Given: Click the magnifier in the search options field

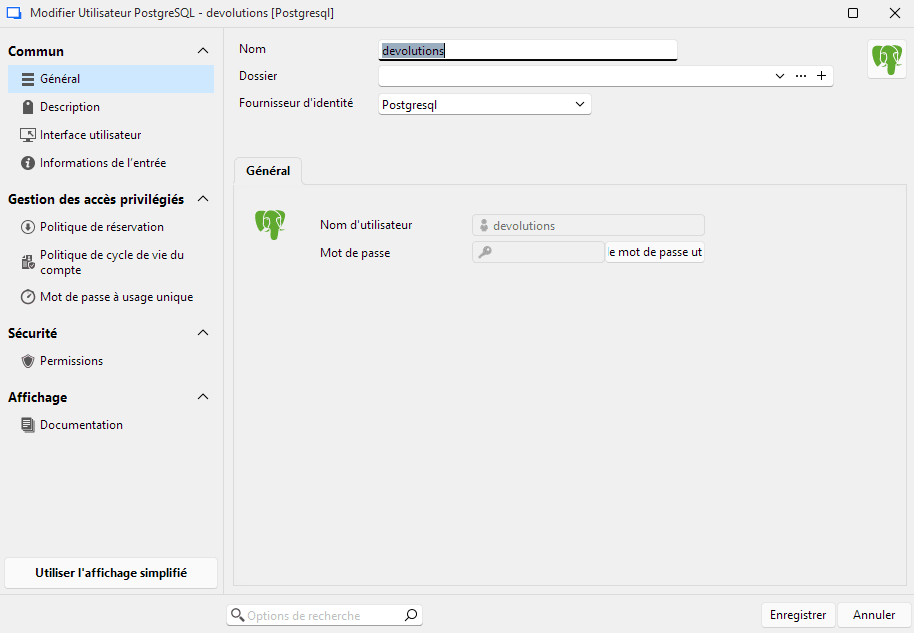Looking at the screenshot, I should pos(410,615).
